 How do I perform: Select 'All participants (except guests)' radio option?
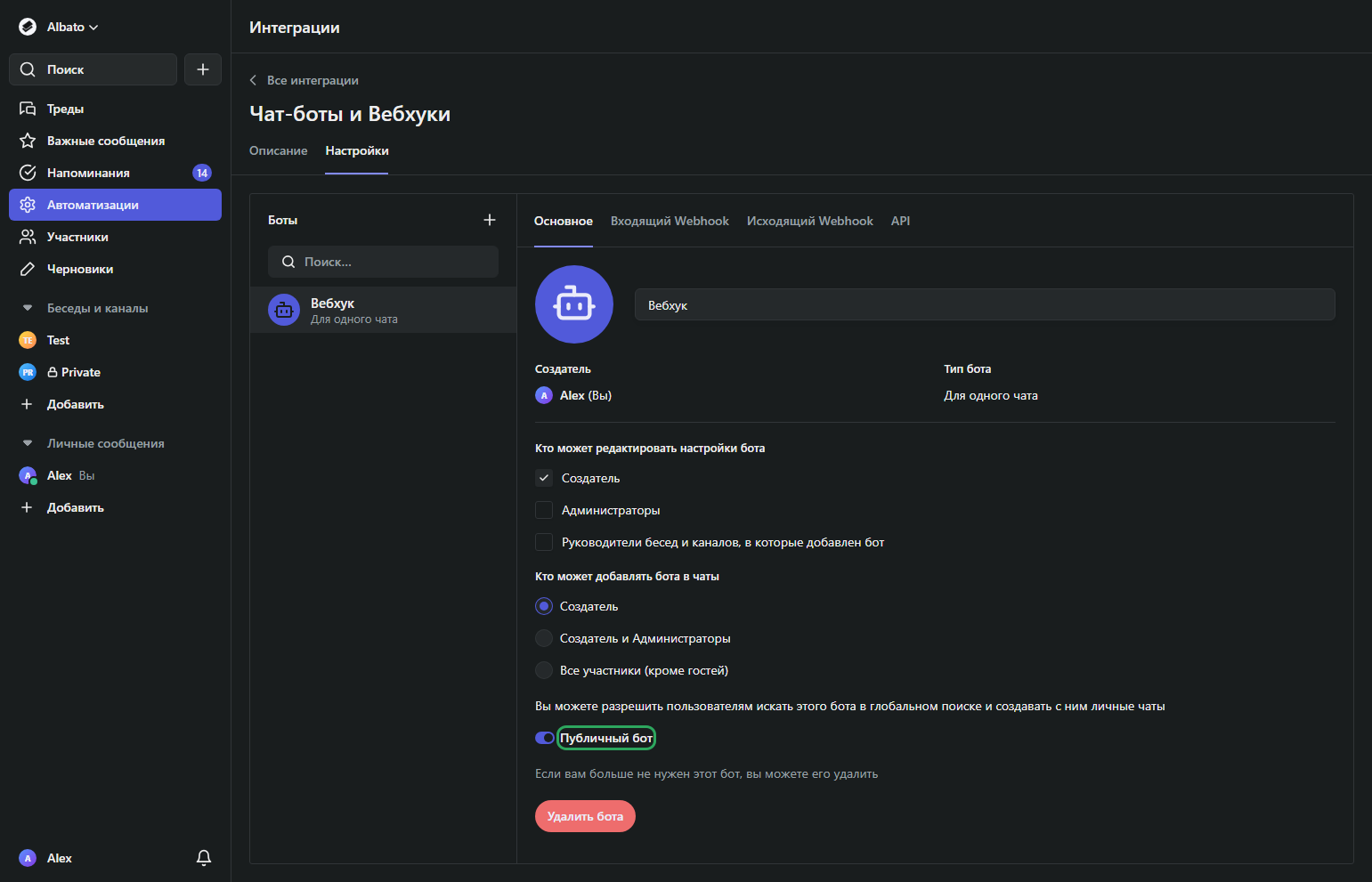point(544,670)
